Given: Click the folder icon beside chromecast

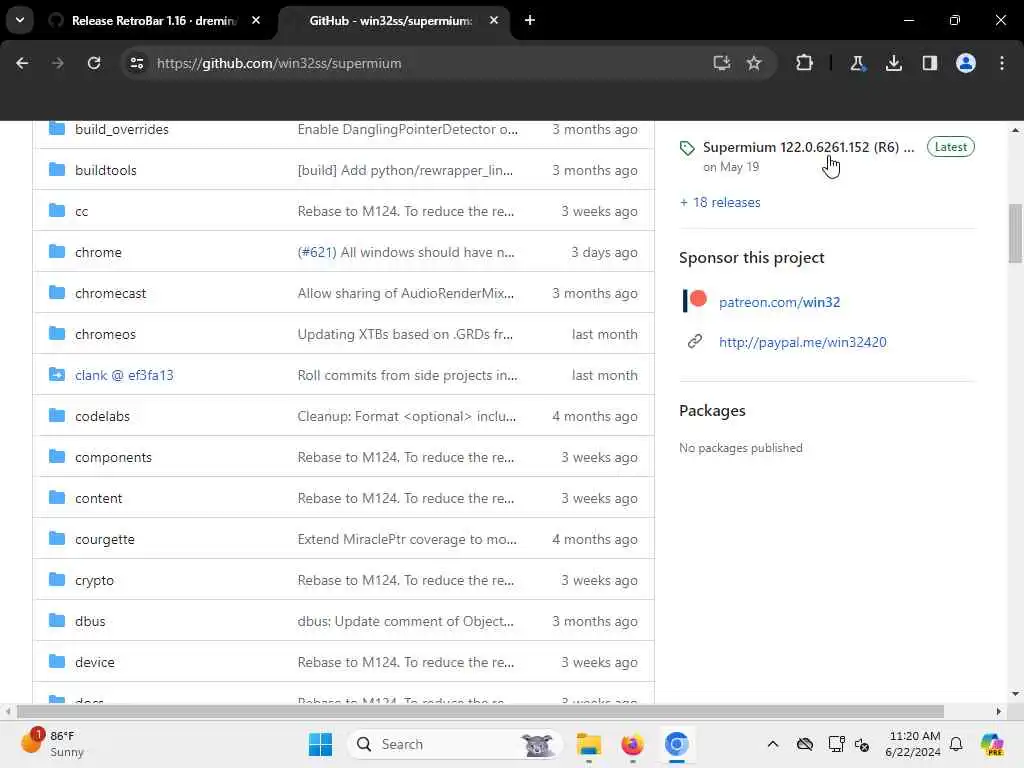Looking at the screenshot, I should pos(57,293).
